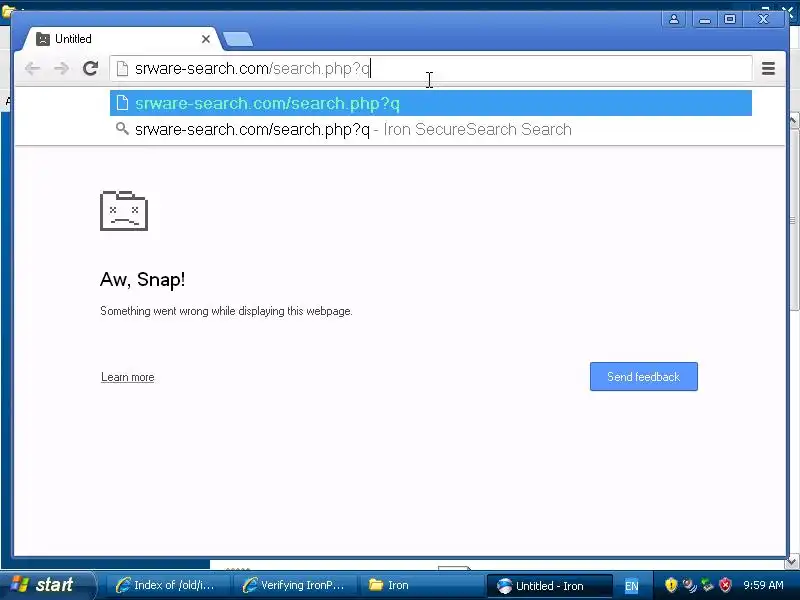Open the Learn more link

[x=128, y=377]
